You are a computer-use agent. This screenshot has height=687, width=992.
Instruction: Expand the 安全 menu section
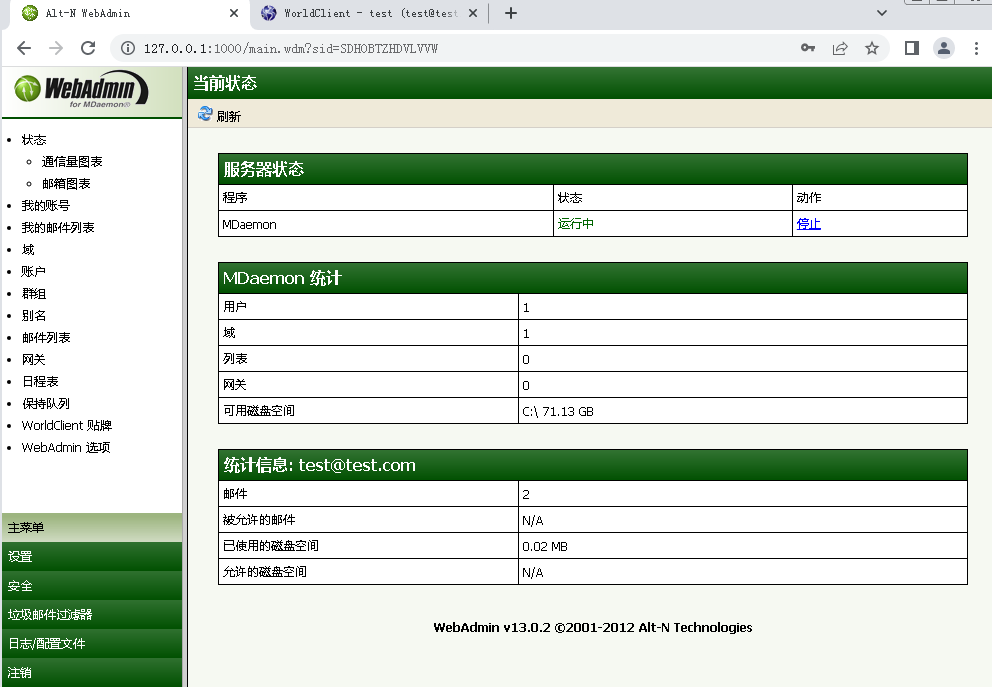(92, 586)
